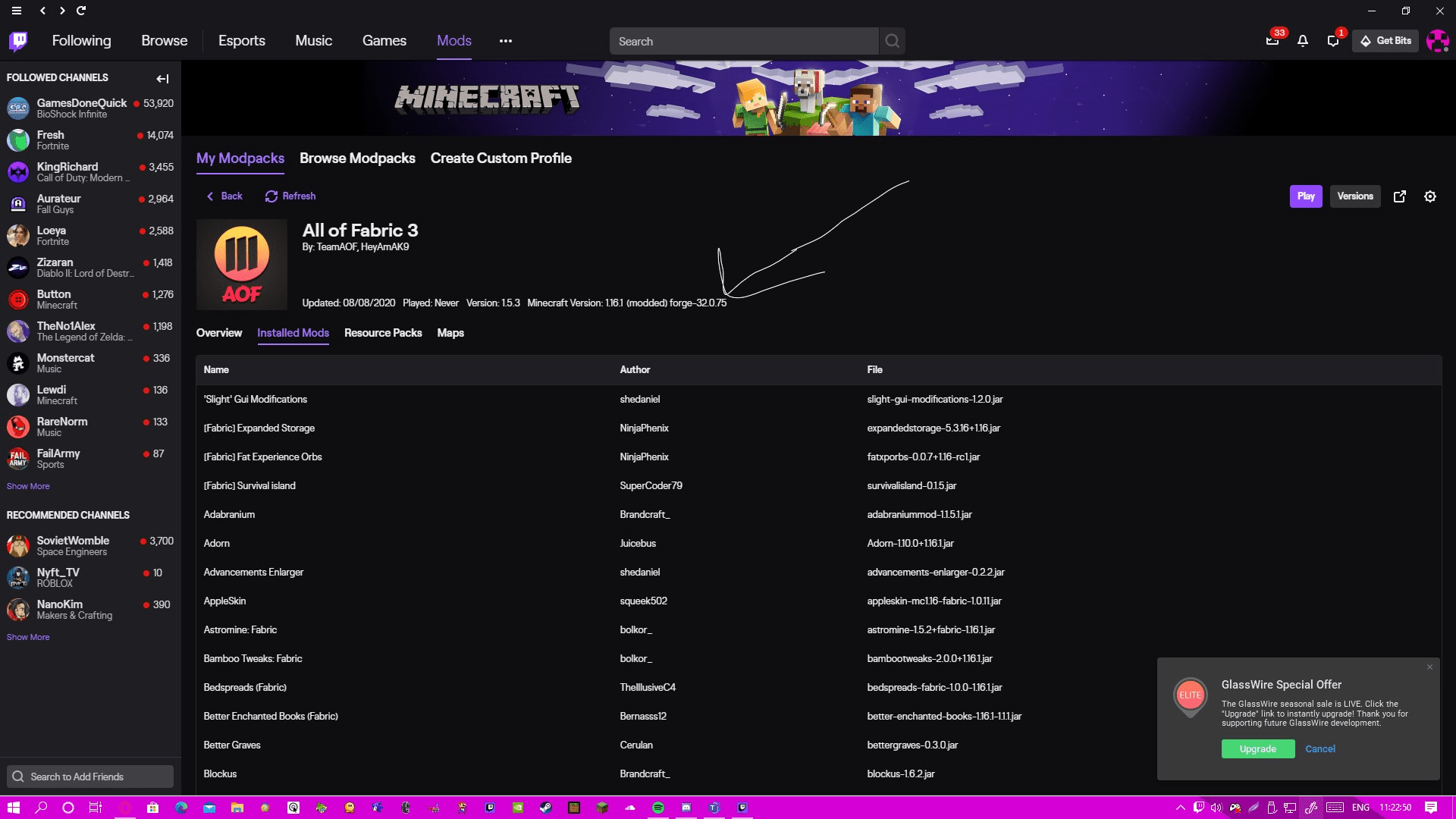Click the Refresh modpack icon
The image size is (1456, 819).
(x=271, y=196)
